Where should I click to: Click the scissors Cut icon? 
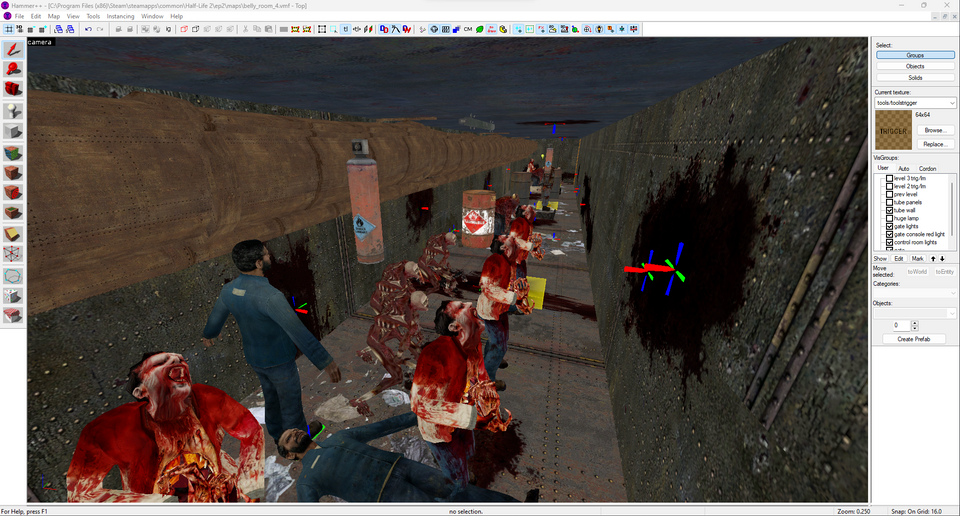(x=245, y=29)
